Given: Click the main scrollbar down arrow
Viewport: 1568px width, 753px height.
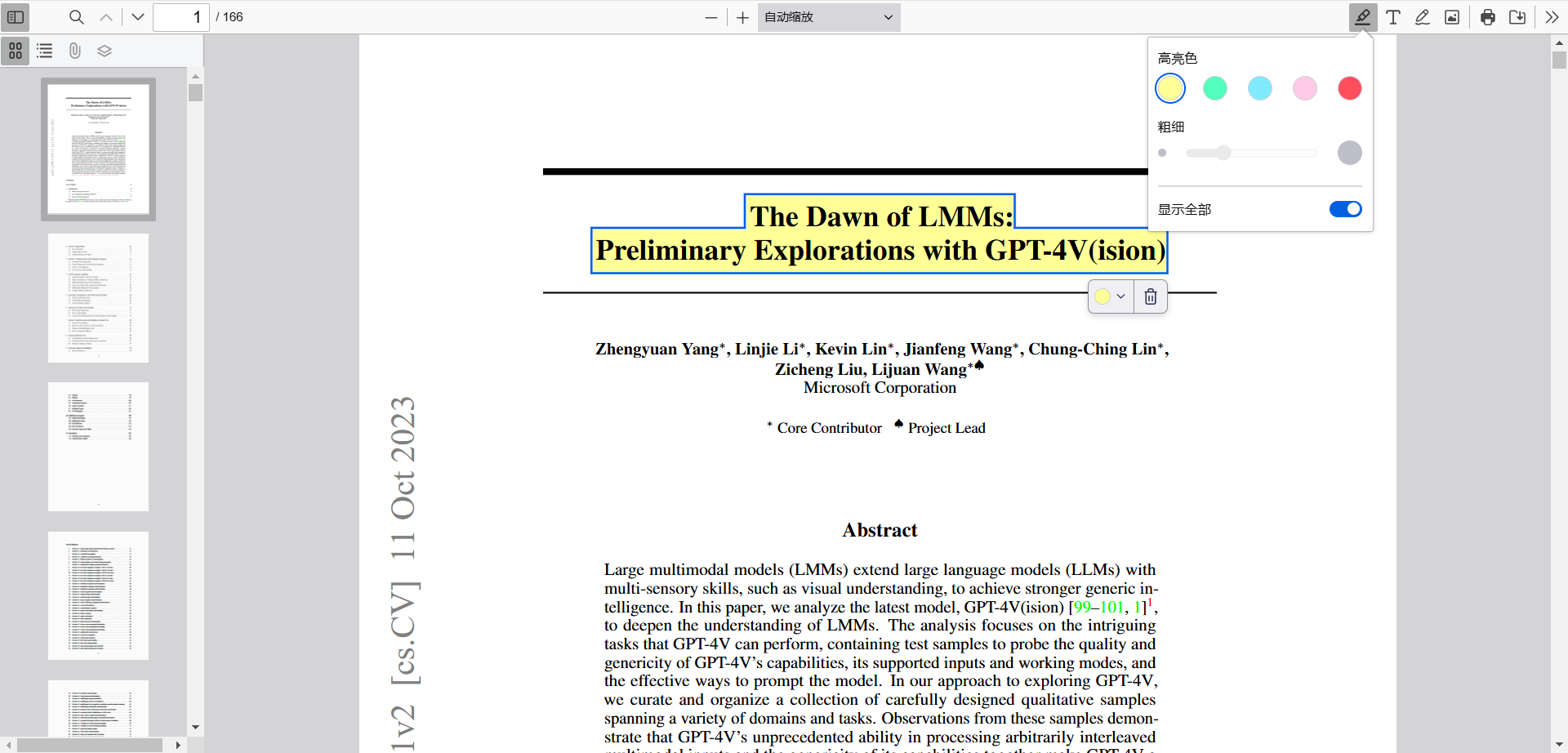Looking at the screenshot, I should pos(1559,745).
